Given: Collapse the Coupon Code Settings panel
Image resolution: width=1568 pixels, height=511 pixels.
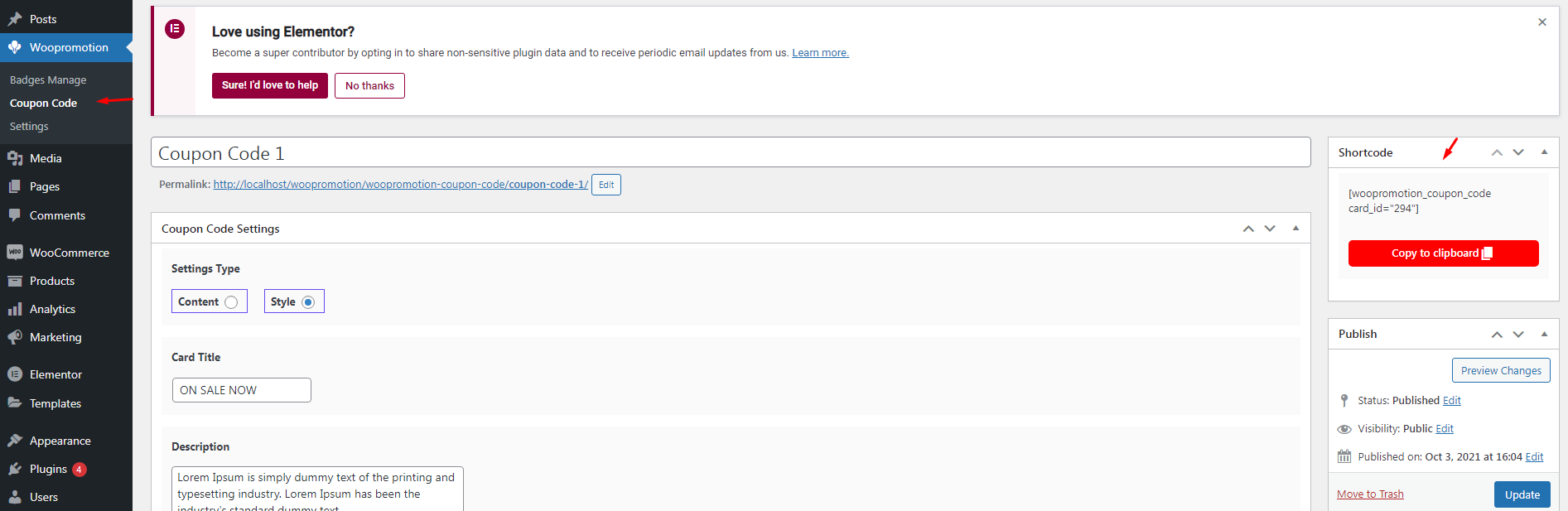Looking at the screenshot, I should coord(1295,229).
